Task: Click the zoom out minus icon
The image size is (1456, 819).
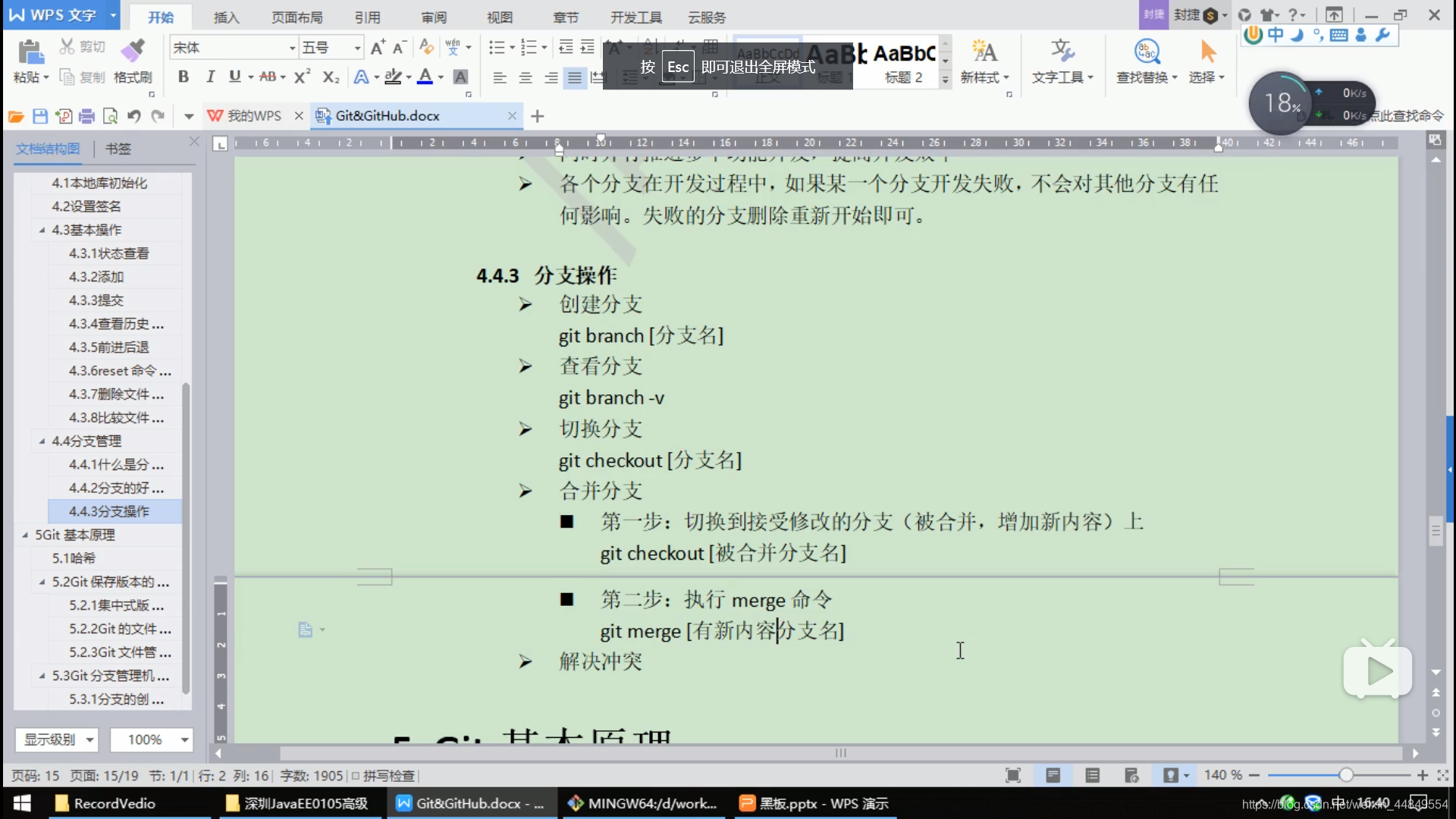Action: click(1254, 775)
